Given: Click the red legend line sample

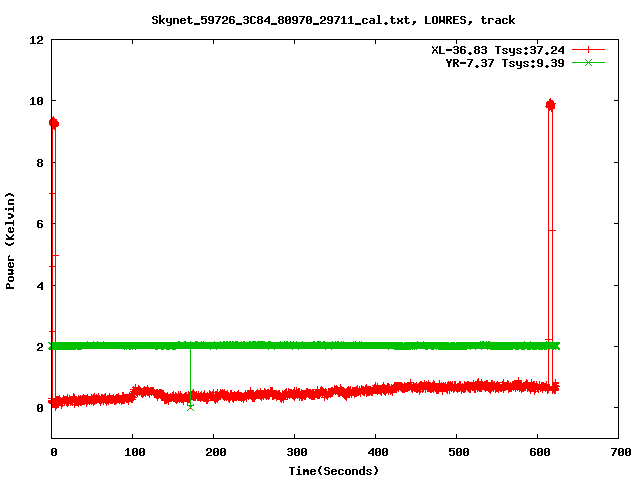Looking at the screenshot, I should pyautogui.click(x=588, y=50).
